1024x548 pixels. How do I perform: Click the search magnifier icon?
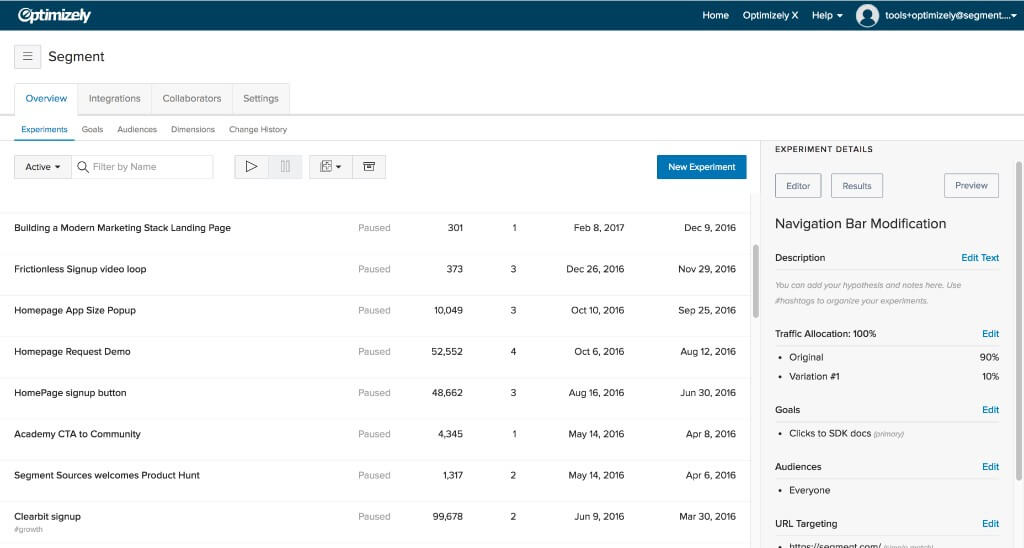coord(83,167)
